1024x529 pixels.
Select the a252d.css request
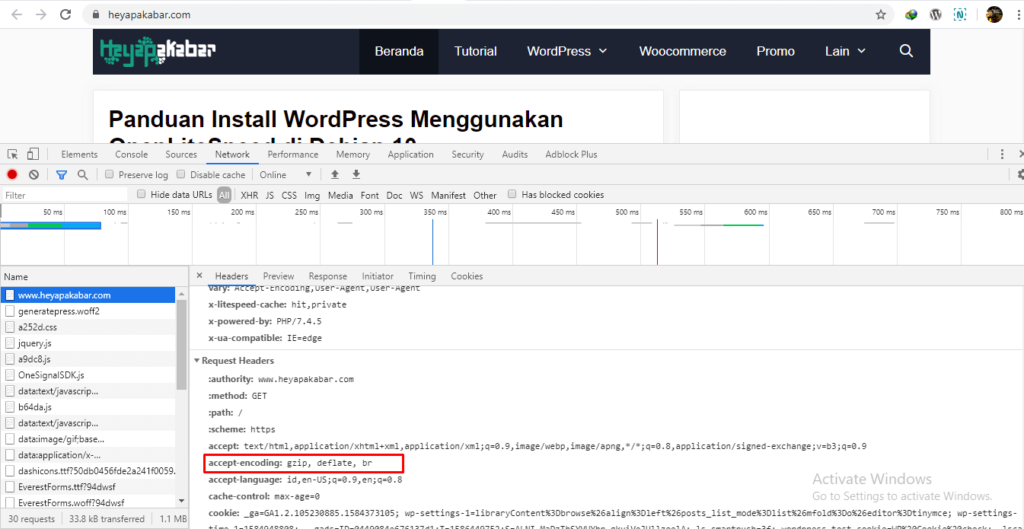pyautogui.click(x=88, y=327)
